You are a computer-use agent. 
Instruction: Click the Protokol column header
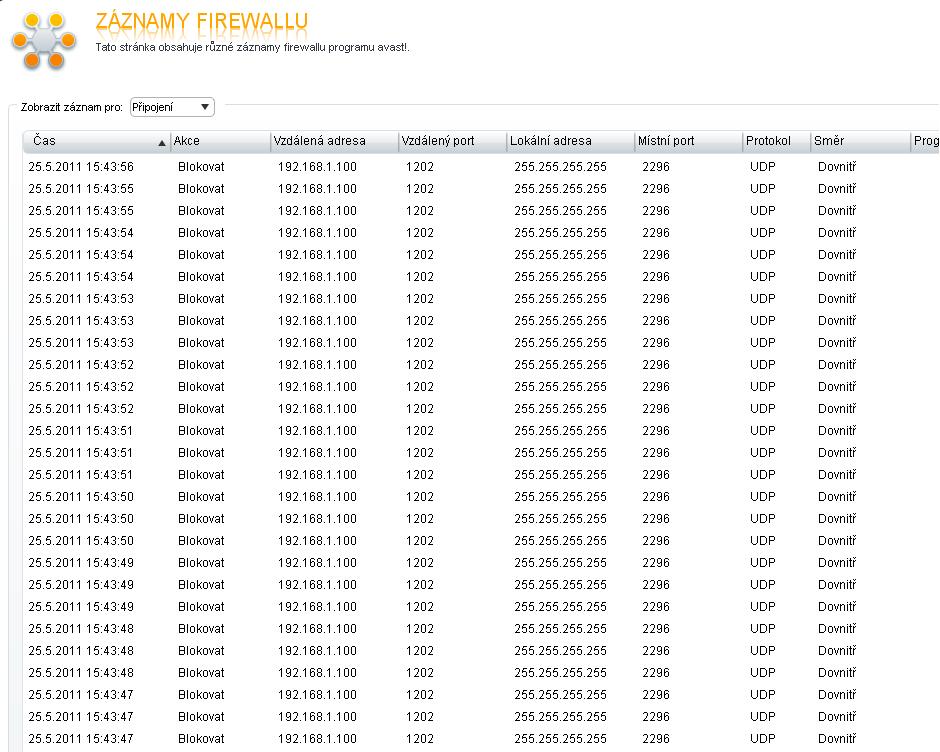776,141
